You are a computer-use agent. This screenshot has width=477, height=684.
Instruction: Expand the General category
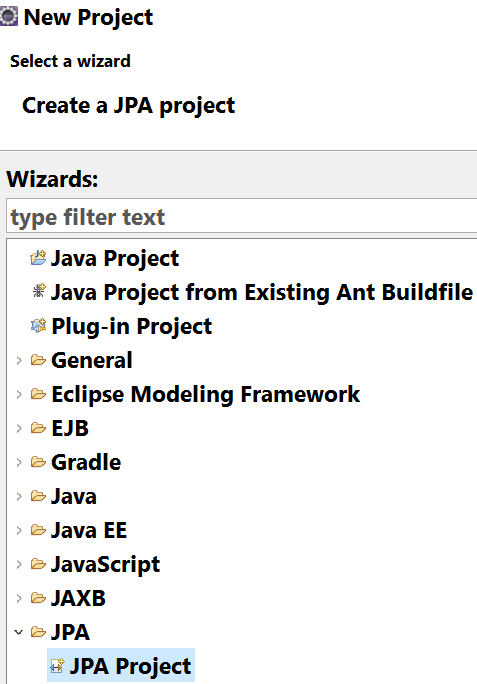click(19, 360)
